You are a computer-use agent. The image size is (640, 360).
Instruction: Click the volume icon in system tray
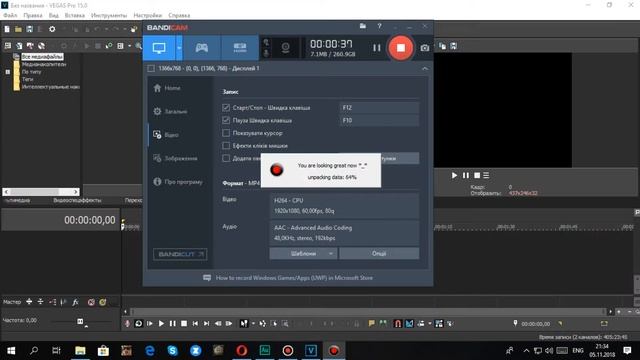tap(549, 351)
